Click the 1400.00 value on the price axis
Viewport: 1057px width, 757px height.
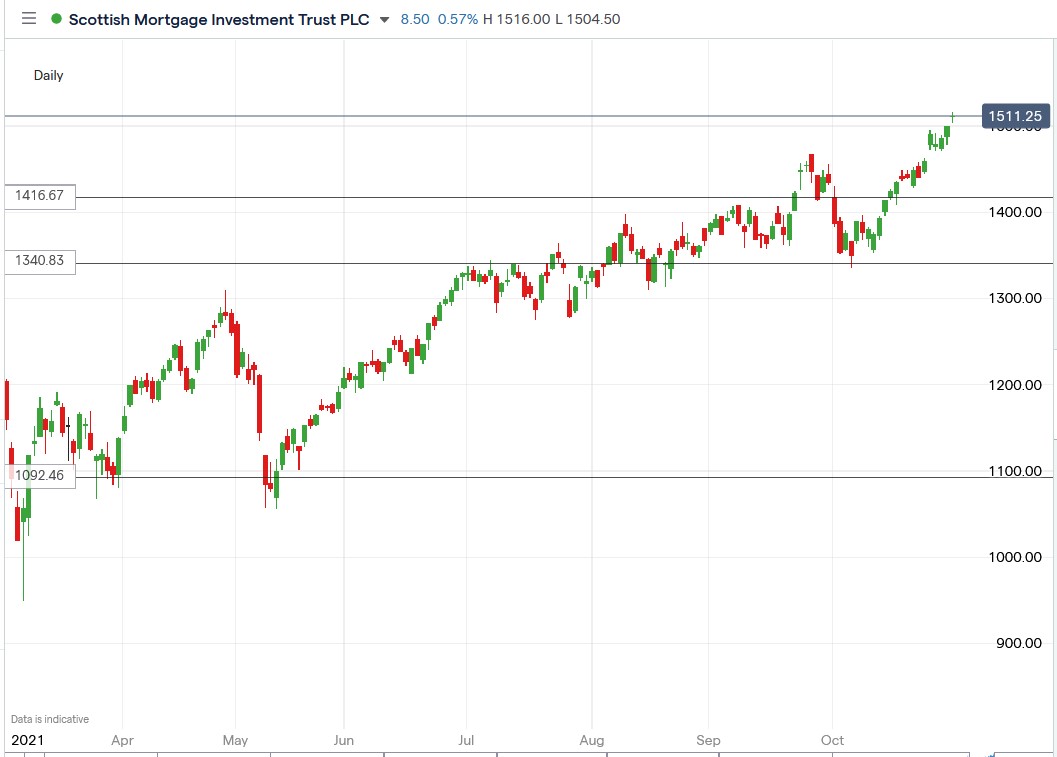pyautogui.click(x=1018, y=212)
